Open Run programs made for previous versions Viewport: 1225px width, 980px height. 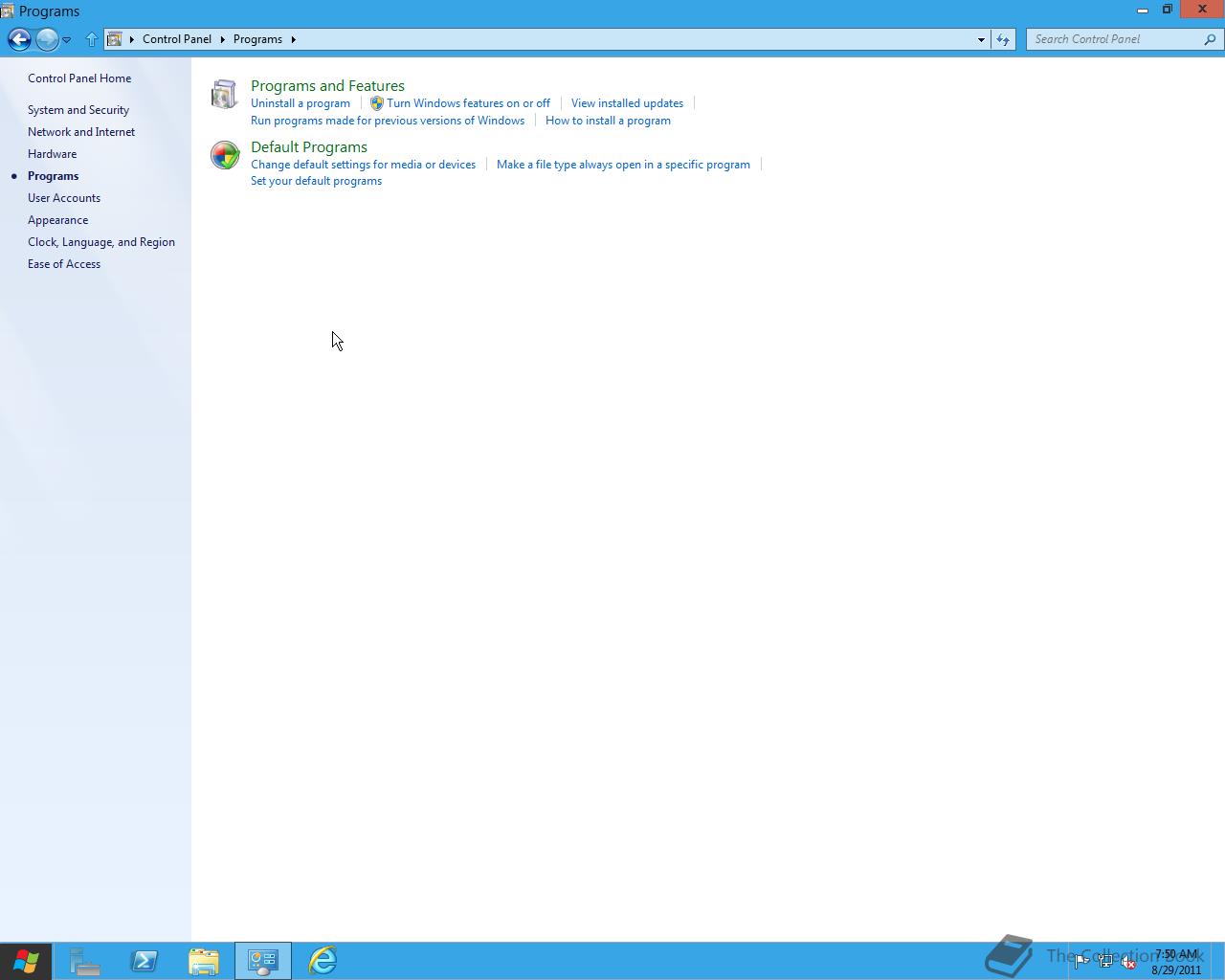(388, 121)
